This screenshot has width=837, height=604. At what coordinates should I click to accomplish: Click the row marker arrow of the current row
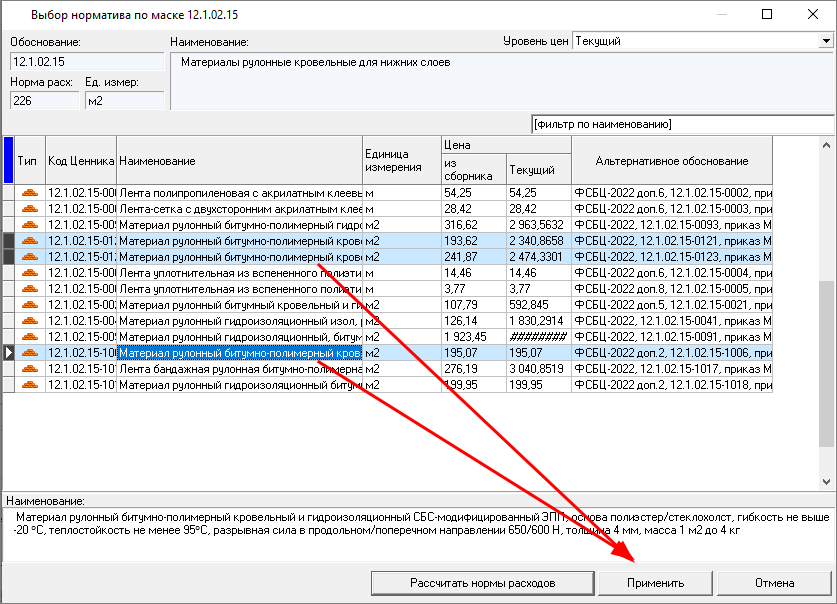point(8,353)
